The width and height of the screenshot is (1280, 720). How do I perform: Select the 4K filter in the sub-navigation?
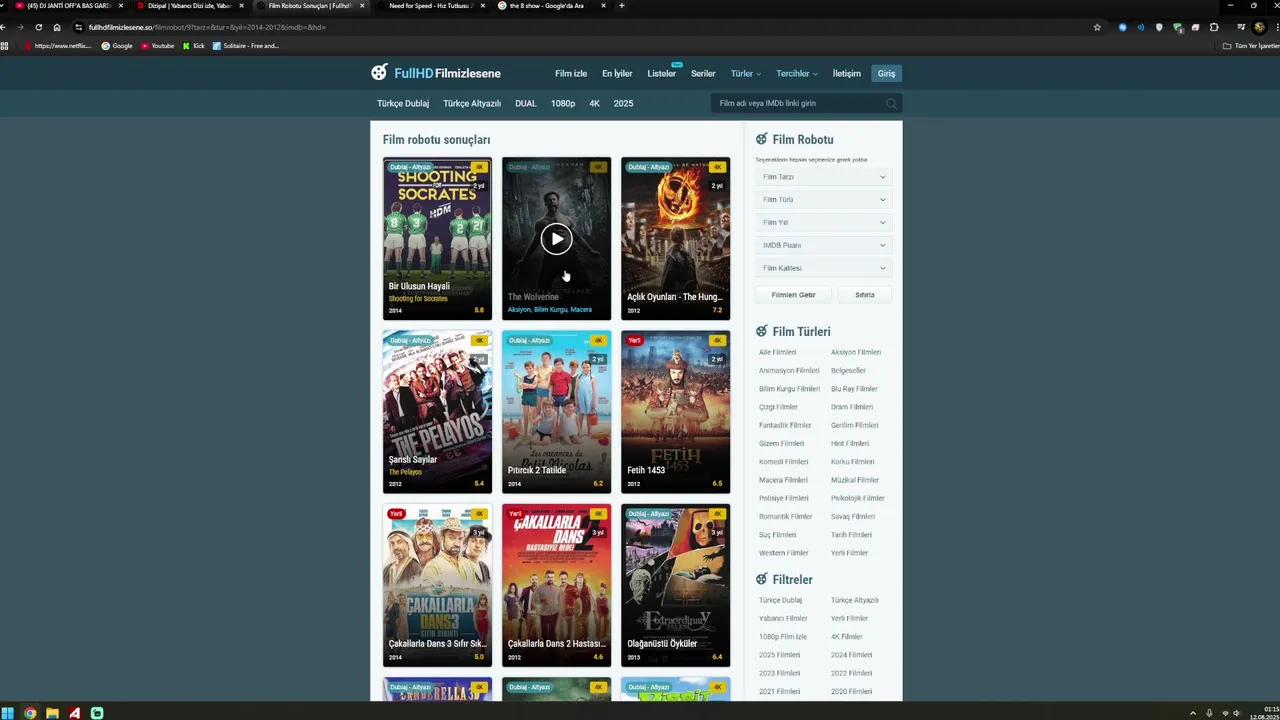594,104
